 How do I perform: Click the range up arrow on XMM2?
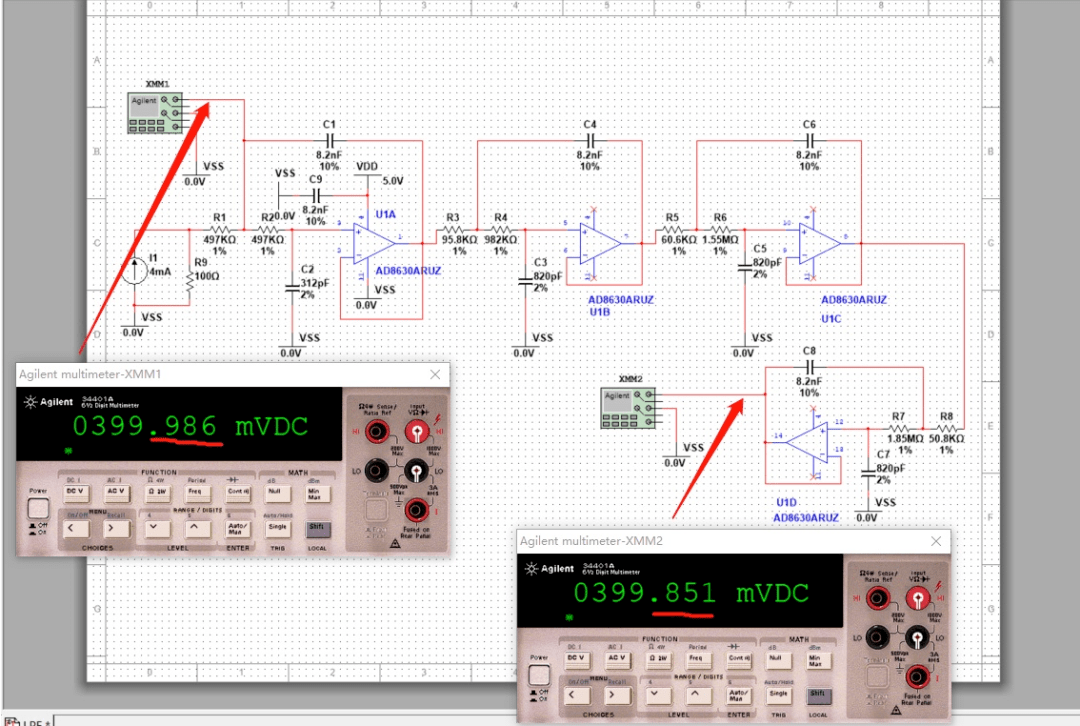[x=696, y=695]
